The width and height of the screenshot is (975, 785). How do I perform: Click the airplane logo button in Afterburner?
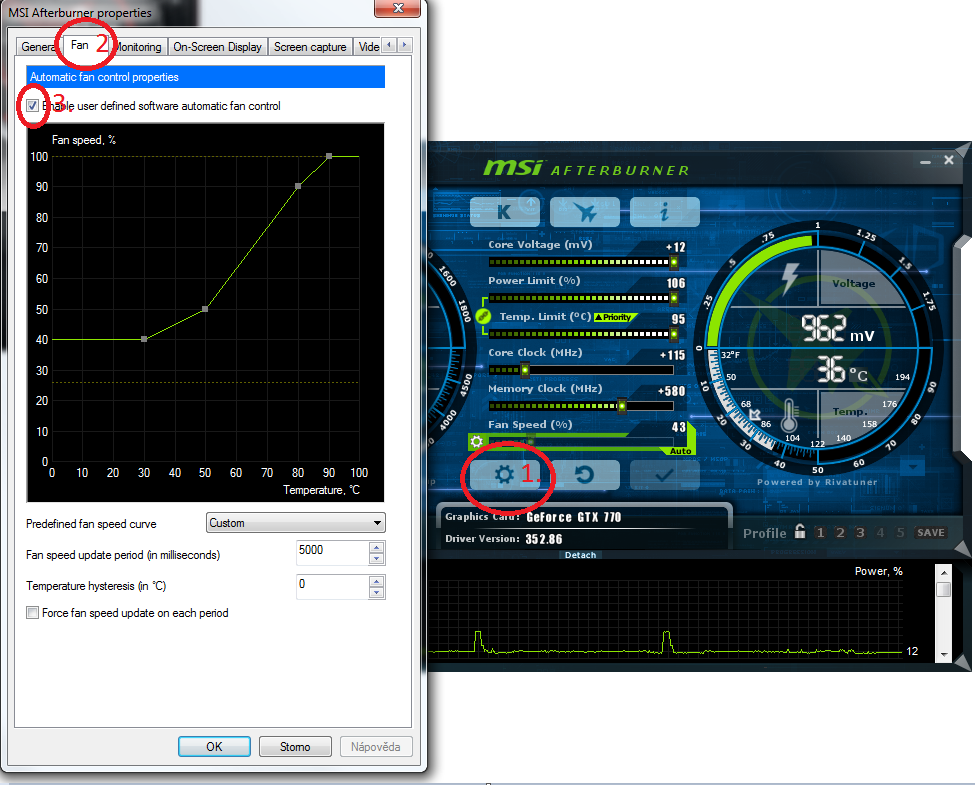coord(585,211)
